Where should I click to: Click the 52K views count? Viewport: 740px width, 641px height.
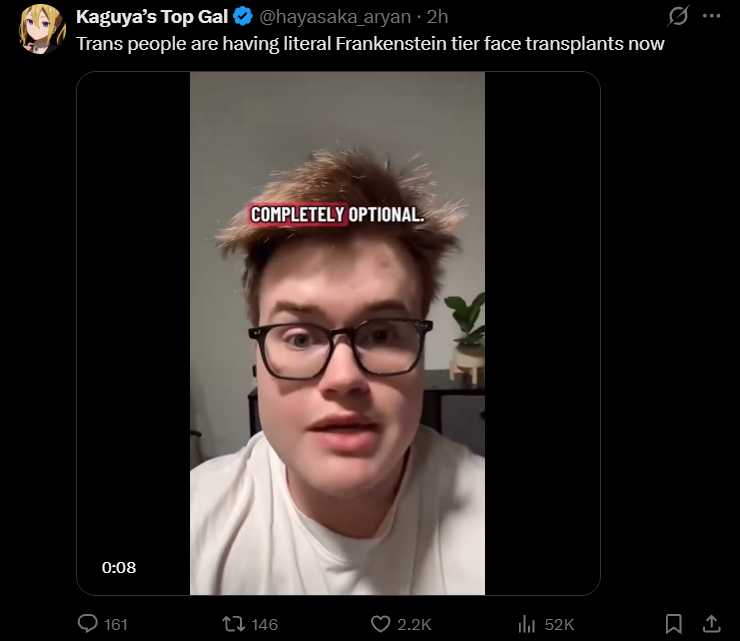coord(559,624)
